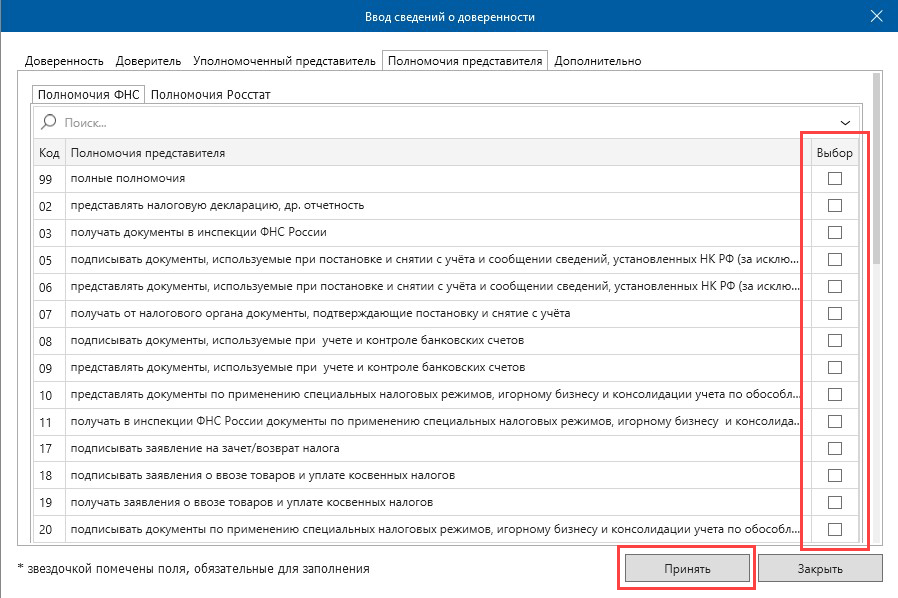Switch to the Доверитель tab
This screenshot has width=898, height=598.
tap(148, 61)
